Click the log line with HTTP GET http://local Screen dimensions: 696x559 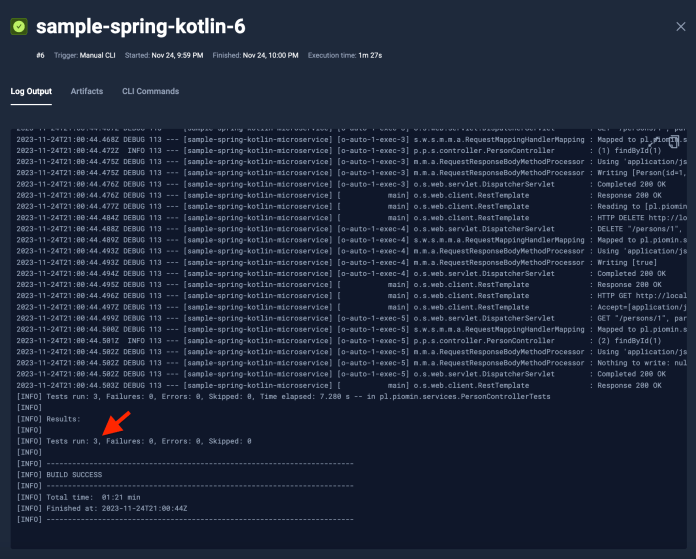tap(352, 296)
